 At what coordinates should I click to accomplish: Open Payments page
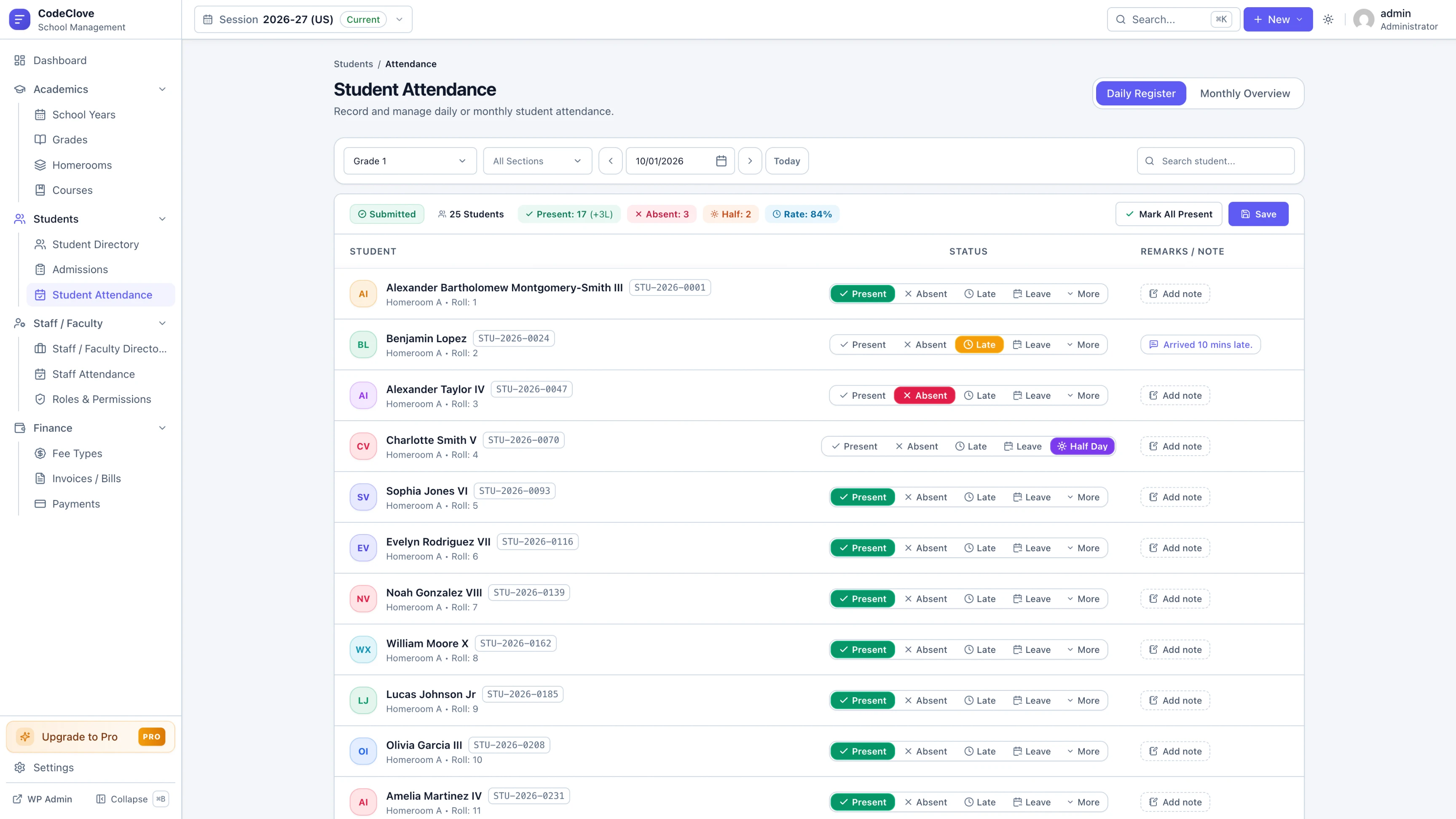pyautogui.click(x=101, y=504)
